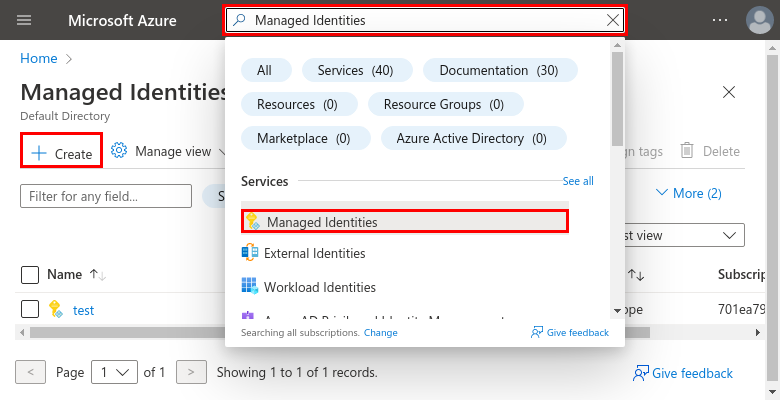Image resolution: width=780 pixels, height=400 pixels.
Task: Click the Create button
Action: (61, 153)
